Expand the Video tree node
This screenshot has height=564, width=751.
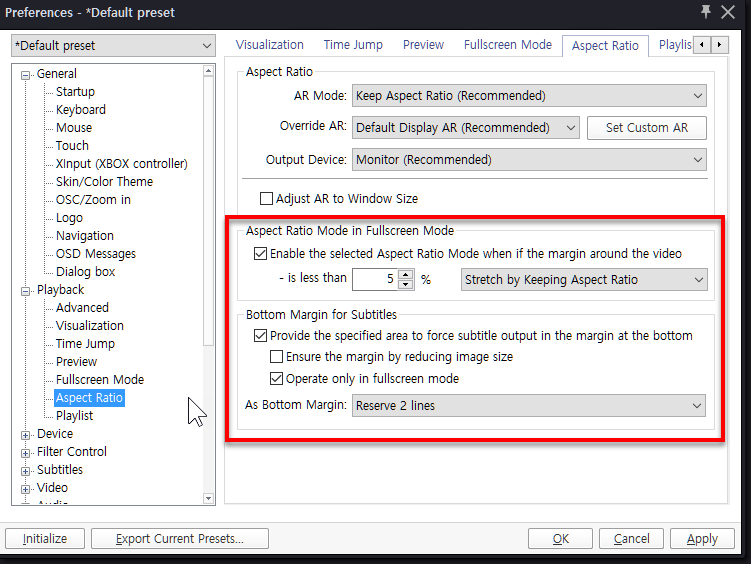click(x=25, y=489)
